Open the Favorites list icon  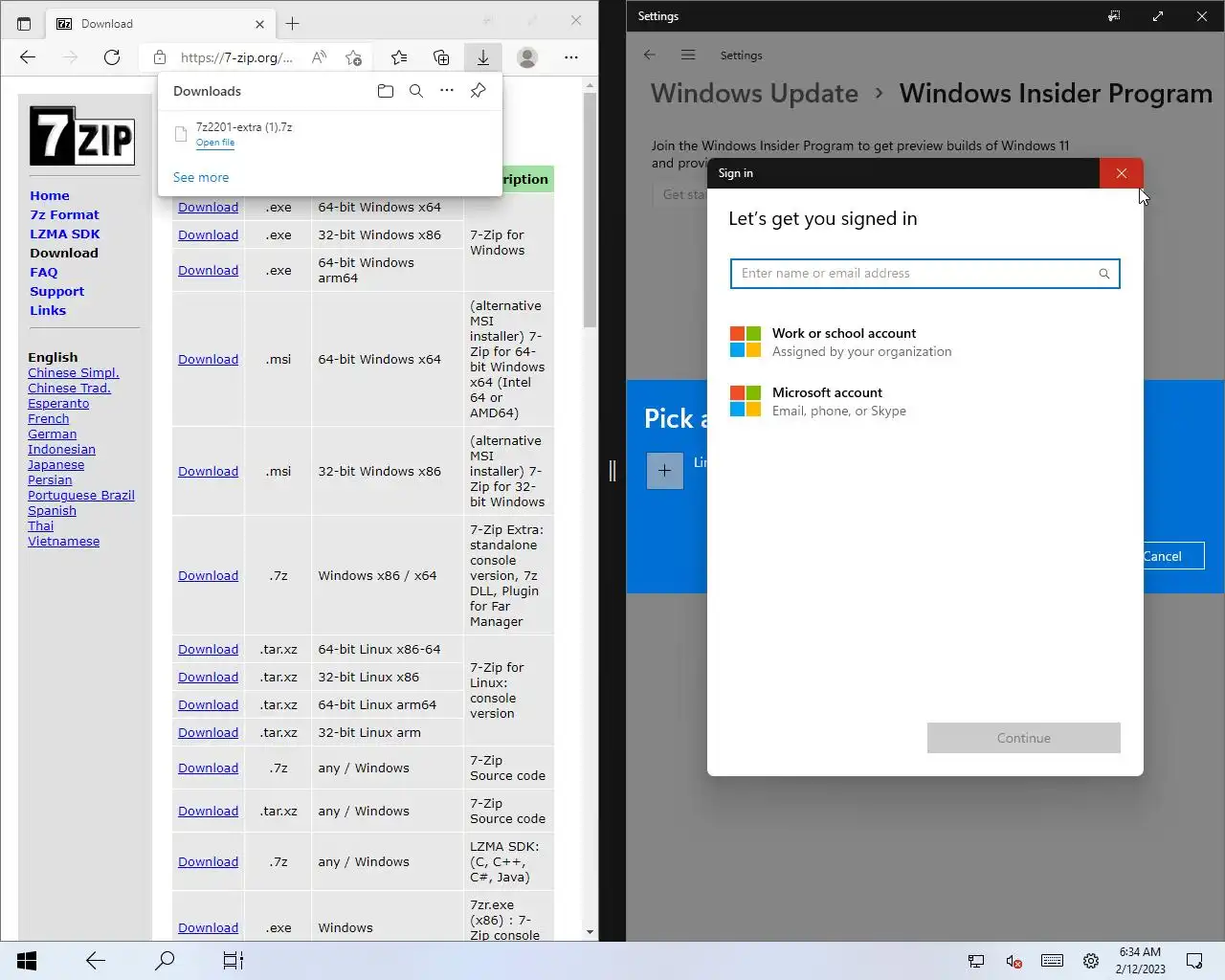click(399, 57)
